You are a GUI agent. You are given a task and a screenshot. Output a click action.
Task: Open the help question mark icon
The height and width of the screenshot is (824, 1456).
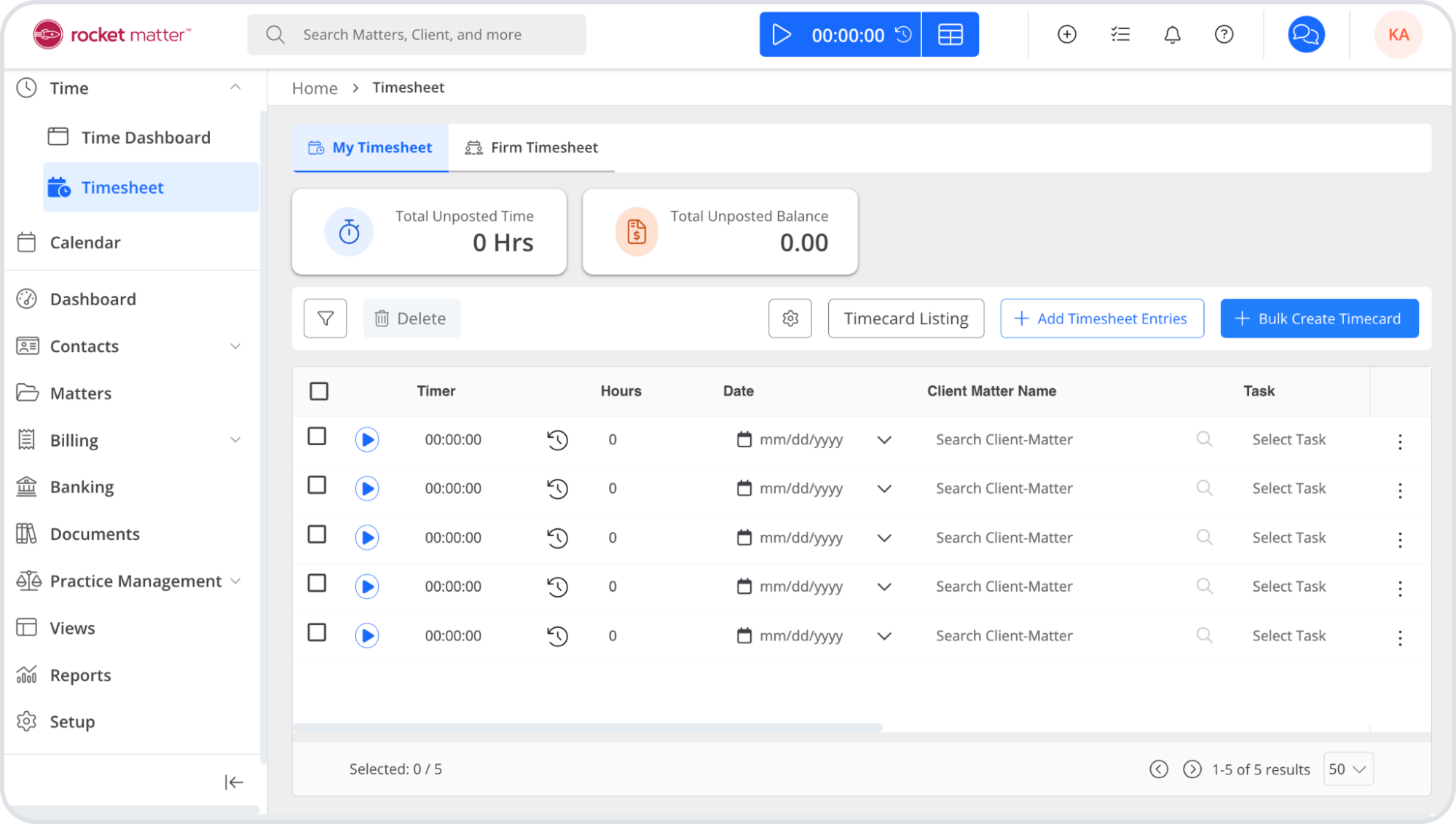1224,34
